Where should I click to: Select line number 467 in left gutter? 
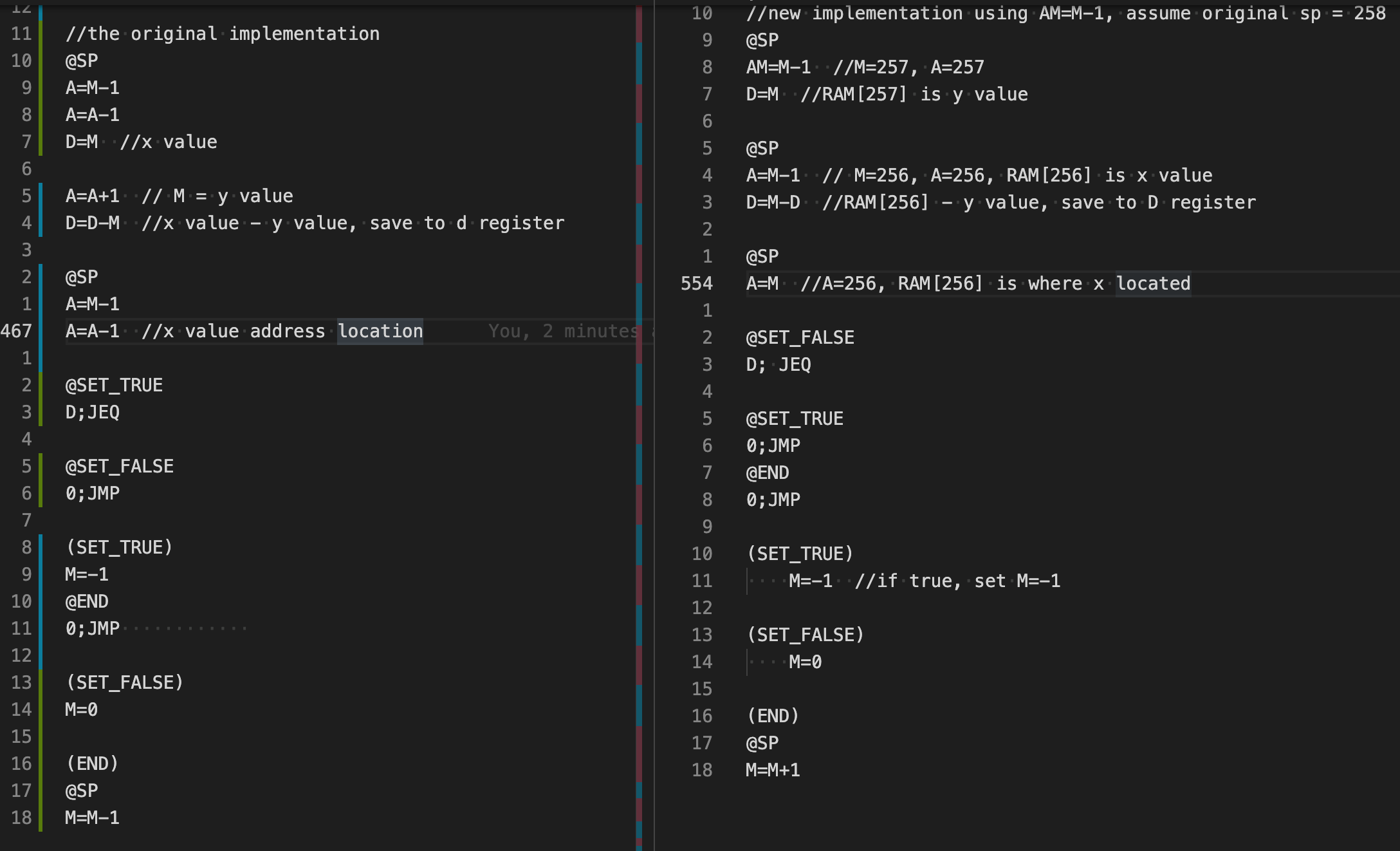[16, 331]
